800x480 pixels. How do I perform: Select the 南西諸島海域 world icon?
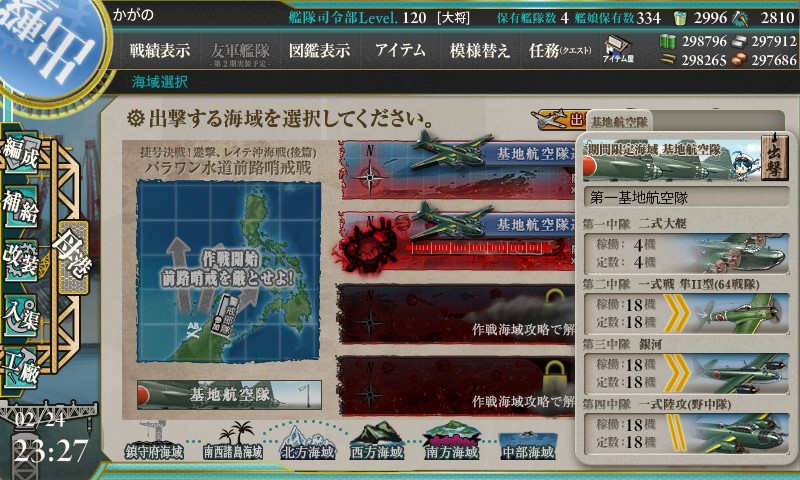pyautogui.click(x=233, y=441)
